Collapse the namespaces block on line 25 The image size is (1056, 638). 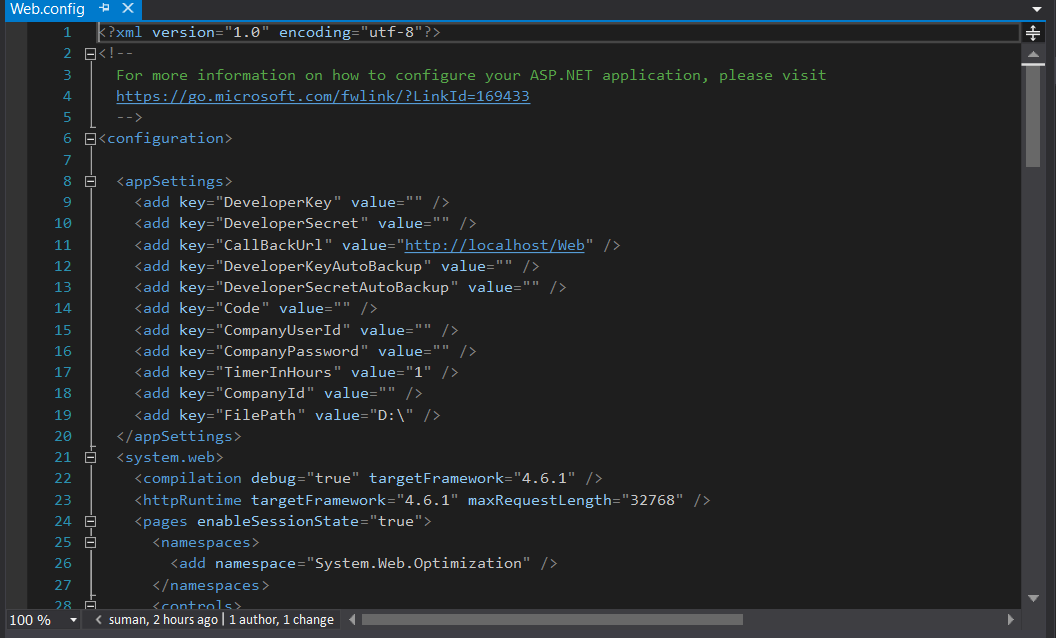click(x=91, y=543)
